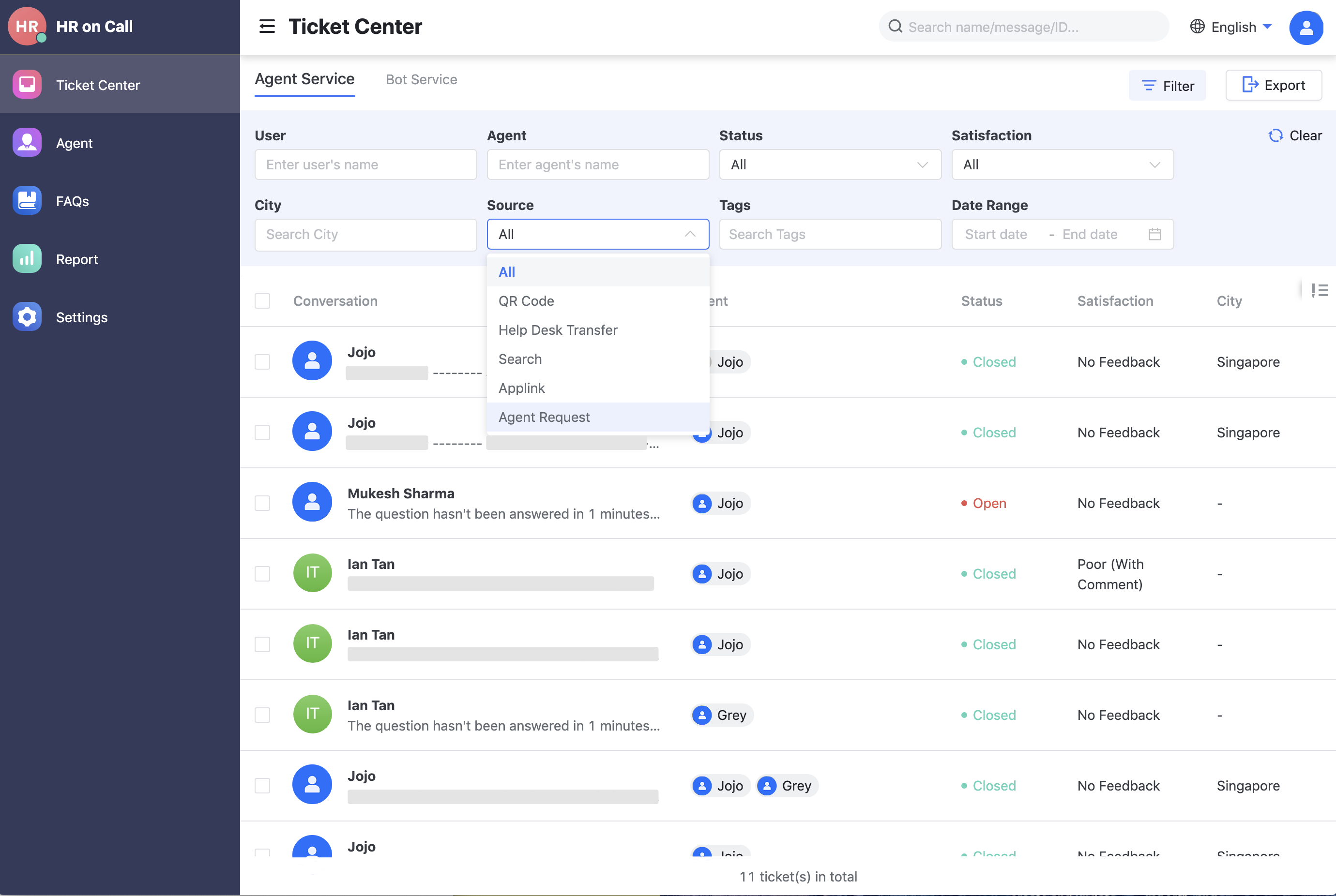This screenshot has width=1336, height=896.
Task: Check the select-all Conversation checkbox
Action: click(262, 301)
